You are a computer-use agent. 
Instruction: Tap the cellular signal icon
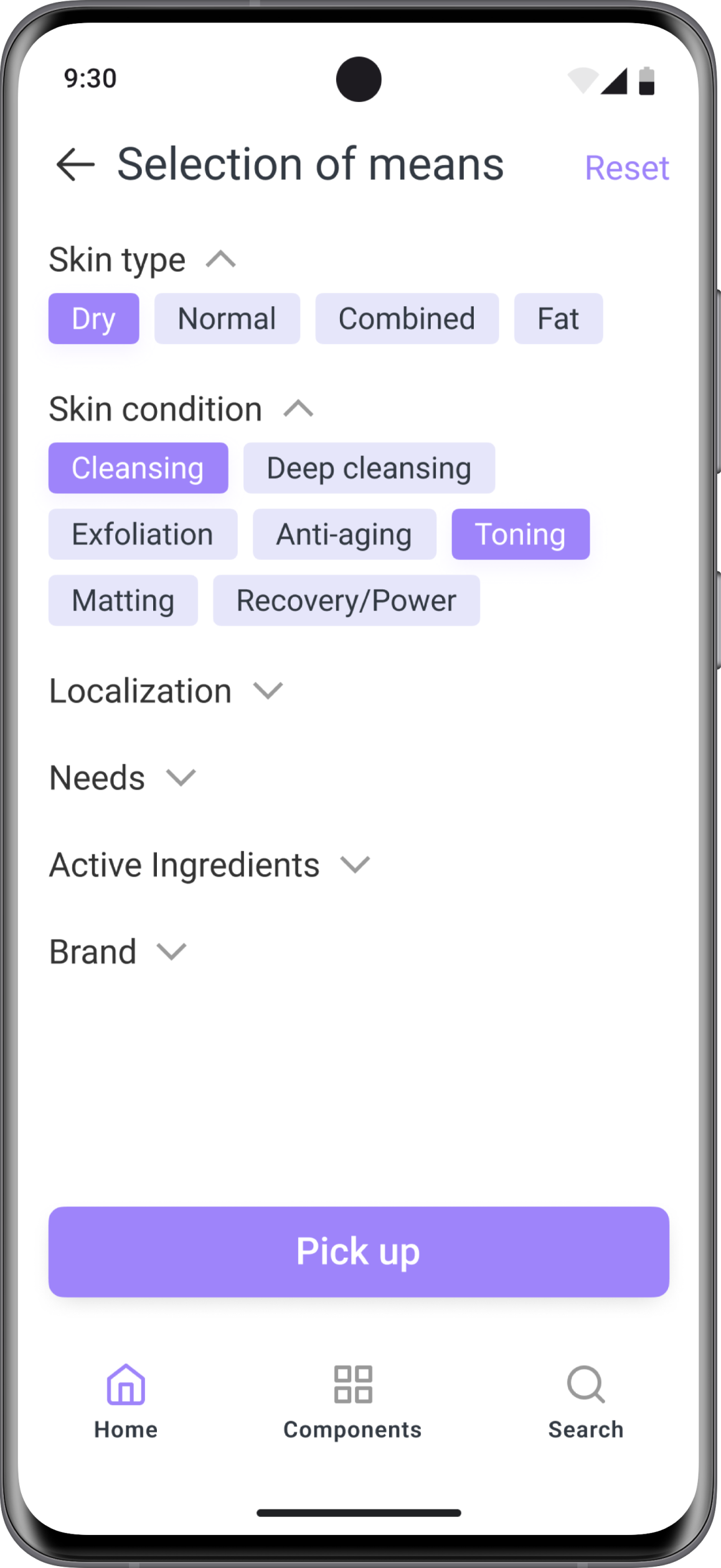point(615,81)
